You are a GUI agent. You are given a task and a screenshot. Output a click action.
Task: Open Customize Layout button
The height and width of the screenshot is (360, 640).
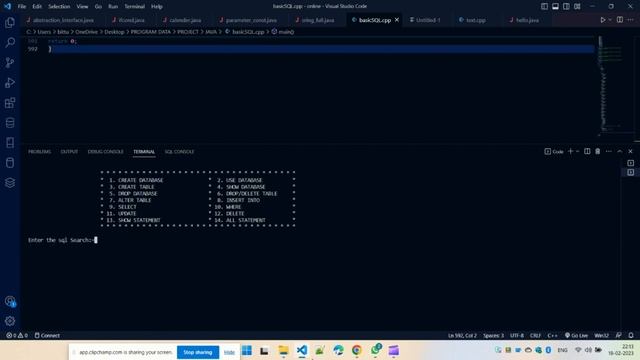point(577,6)
